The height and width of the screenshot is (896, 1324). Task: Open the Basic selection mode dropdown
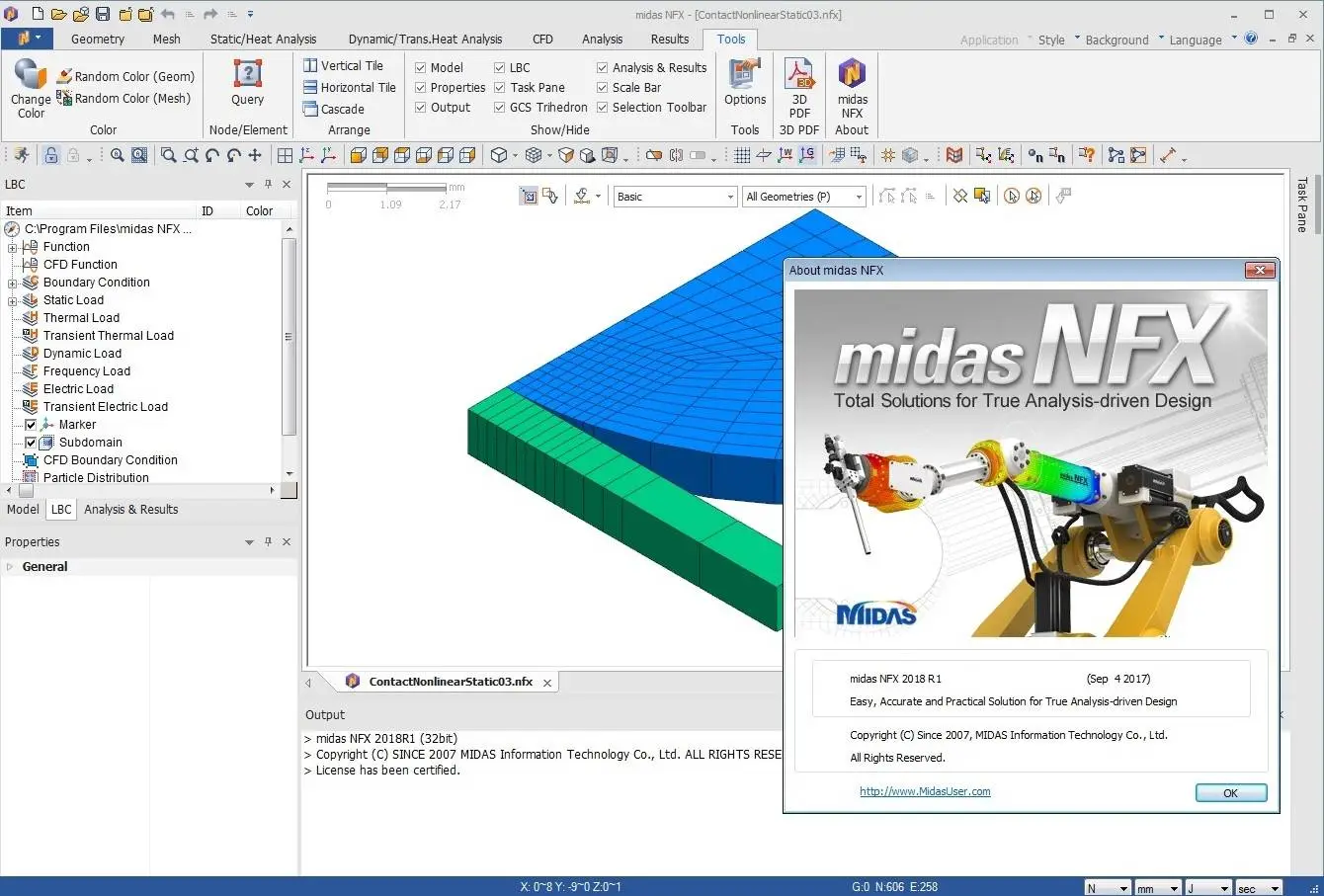[x=675, y=197]
